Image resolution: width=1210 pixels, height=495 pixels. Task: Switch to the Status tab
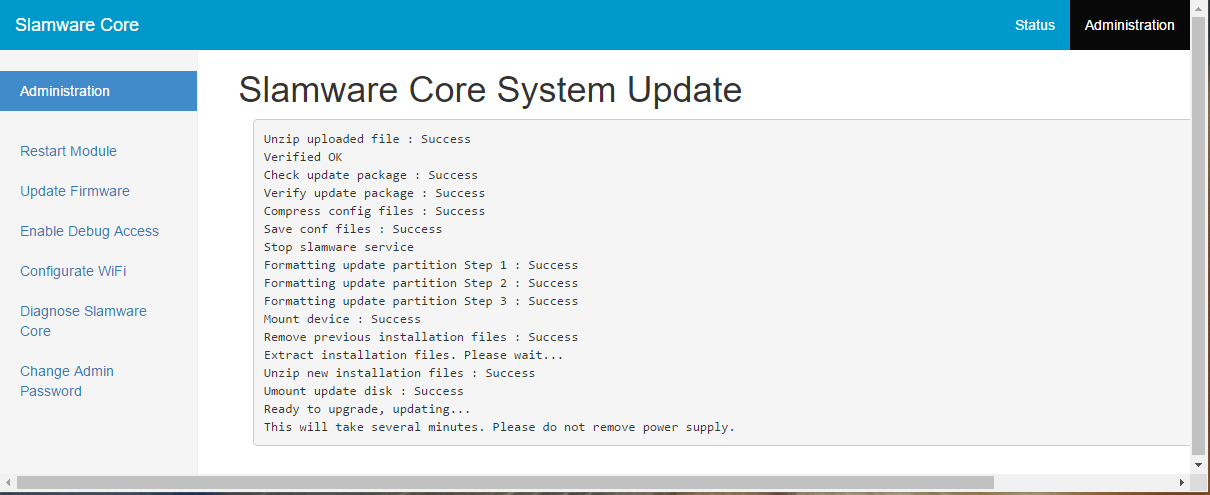point(1035,25)
